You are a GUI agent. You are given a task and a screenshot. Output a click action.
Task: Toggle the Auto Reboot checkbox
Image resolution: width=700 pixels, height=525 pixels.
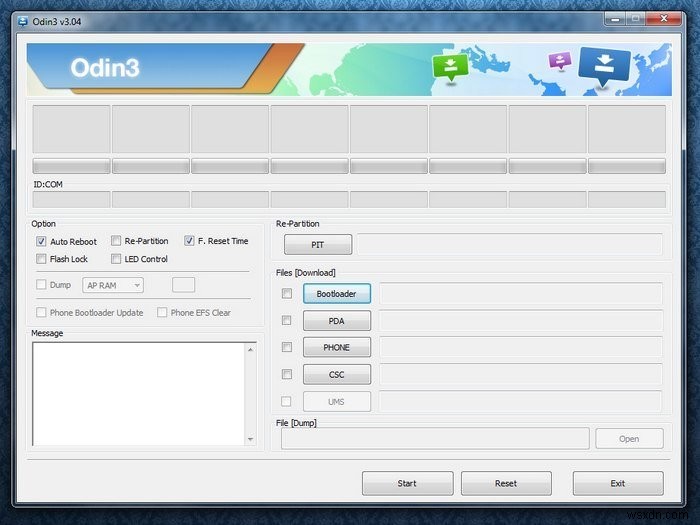[41, 242]
